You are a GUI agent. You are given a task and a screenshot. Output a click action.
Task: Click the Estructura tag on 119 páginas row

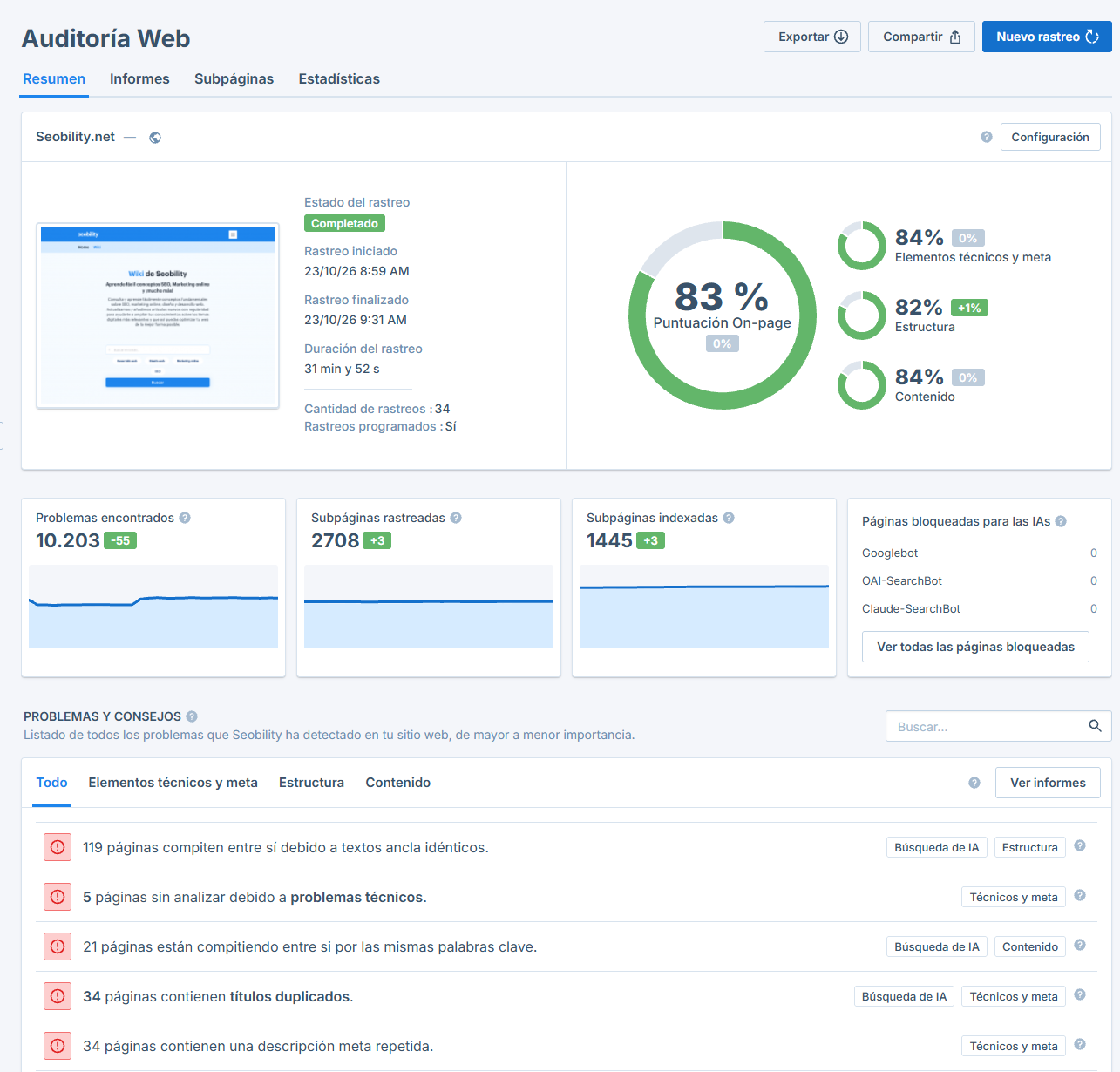coord(1030,847)
